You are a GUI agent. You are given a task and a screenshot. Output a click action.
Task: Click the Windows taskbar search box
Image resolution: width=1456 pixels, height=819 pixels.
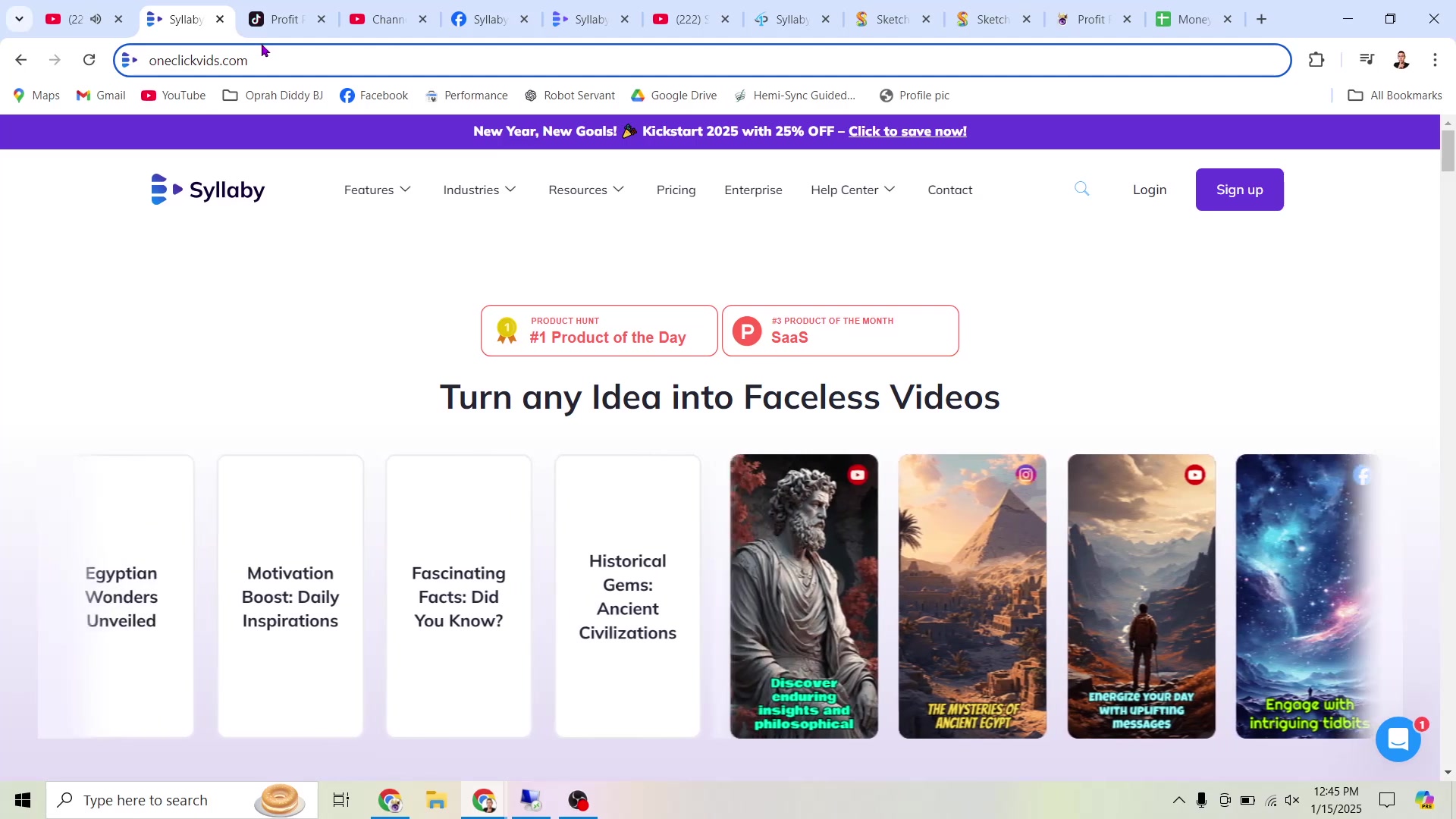point(182,800)
